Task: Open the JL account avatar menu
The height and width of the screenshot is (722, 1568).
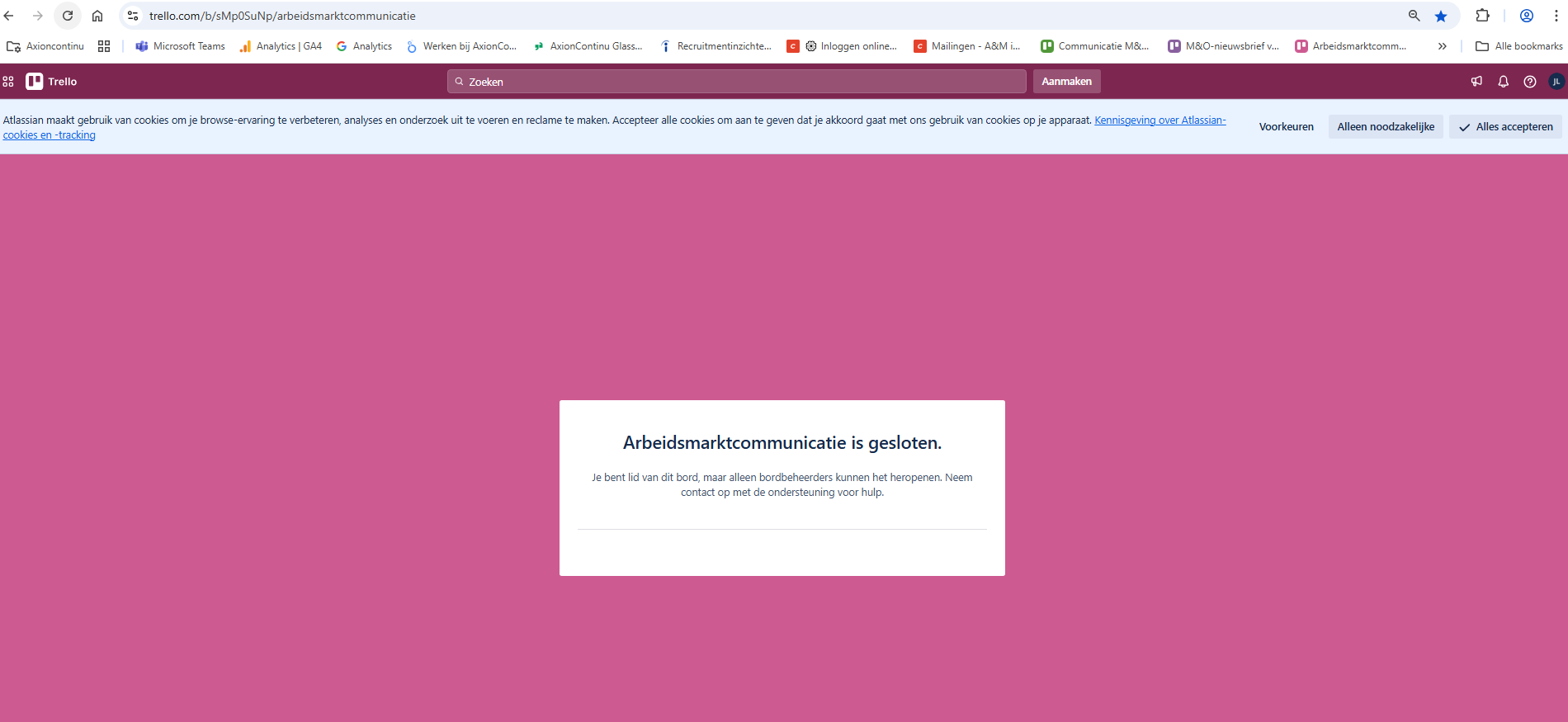Action: (1556, 82)
